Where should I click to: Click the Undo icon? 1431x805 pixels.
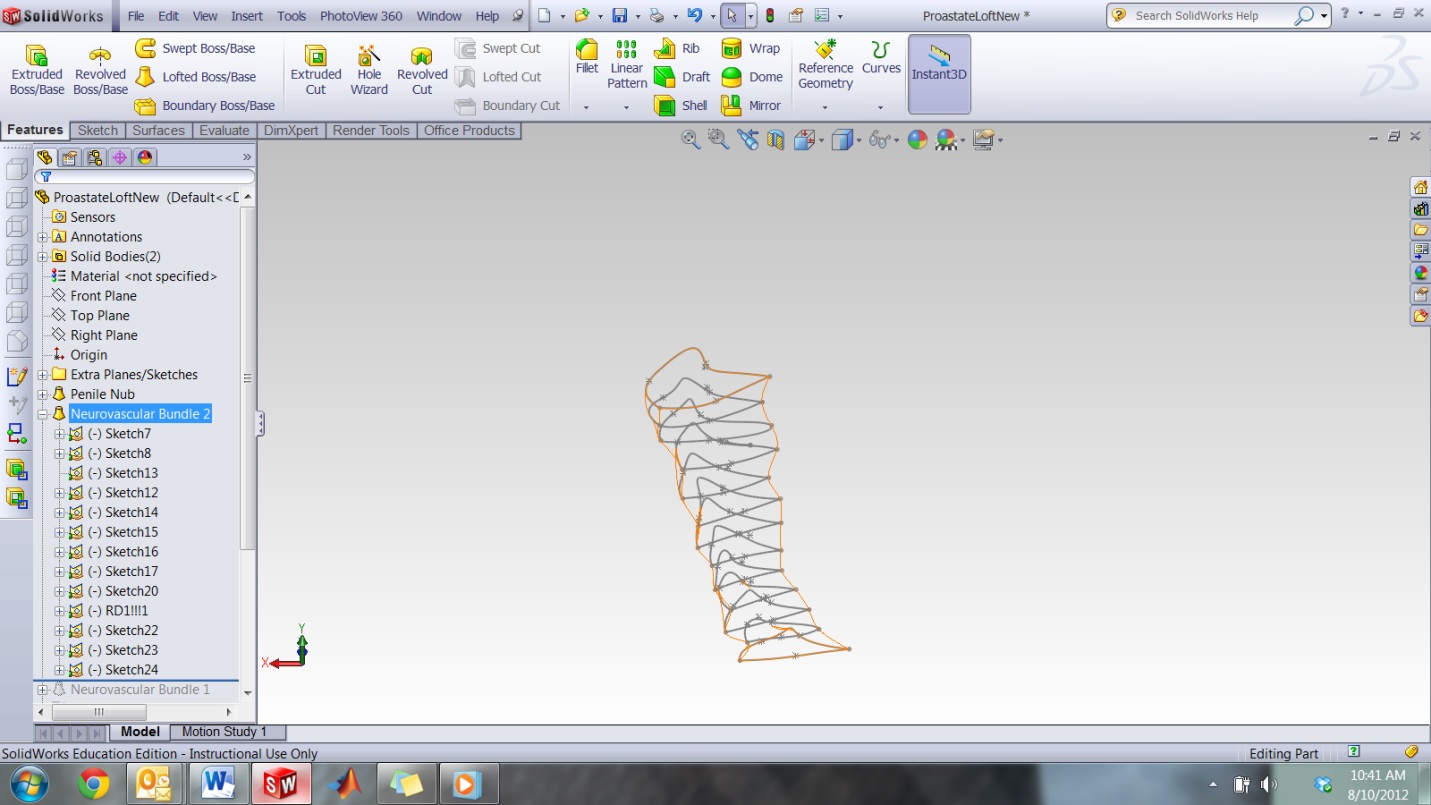click(695, 16)
